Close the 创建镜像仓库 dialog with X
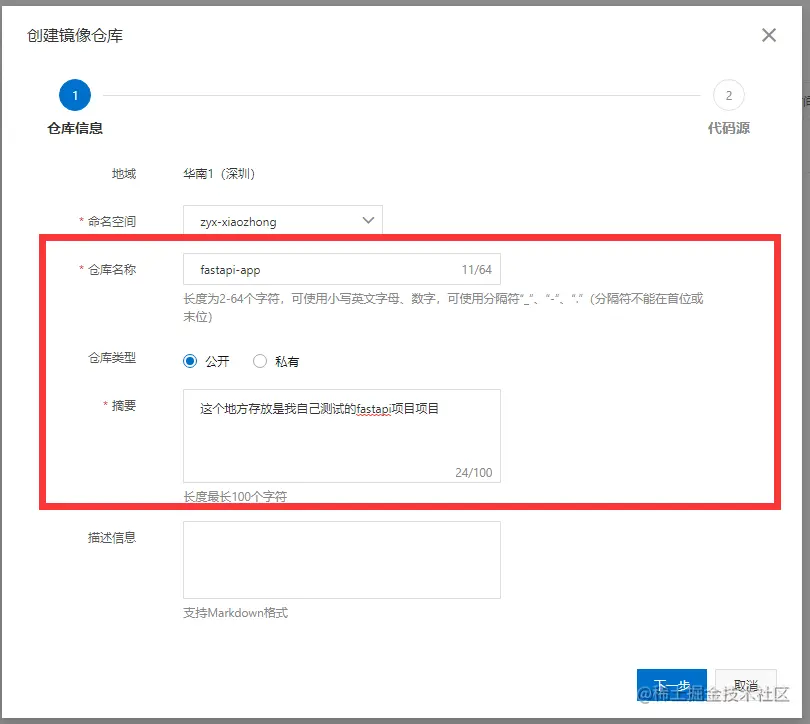Image resolution: width=810 pixels, height=724 pixels. 769,35
